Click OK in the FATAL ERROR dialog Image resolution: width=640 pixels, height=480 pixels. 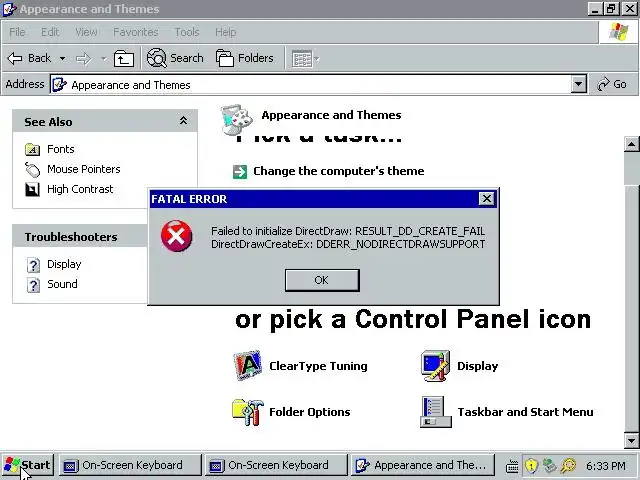[x=322, y=280]
